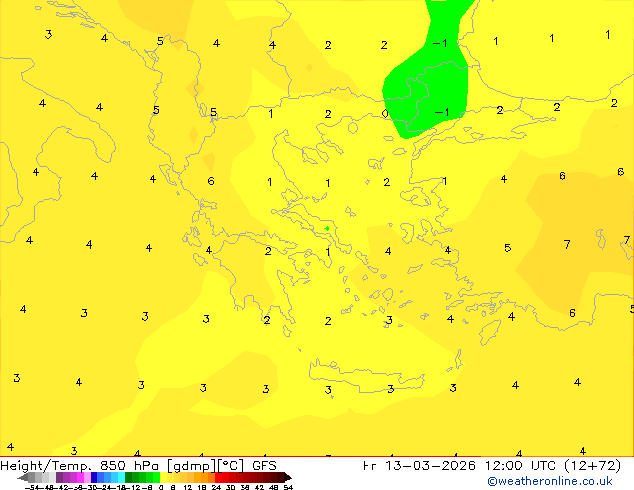Viewport: 634px width, 490px height.
Task: Click the dark maroon right arrow of legend
Action: [x=288, y=477]
